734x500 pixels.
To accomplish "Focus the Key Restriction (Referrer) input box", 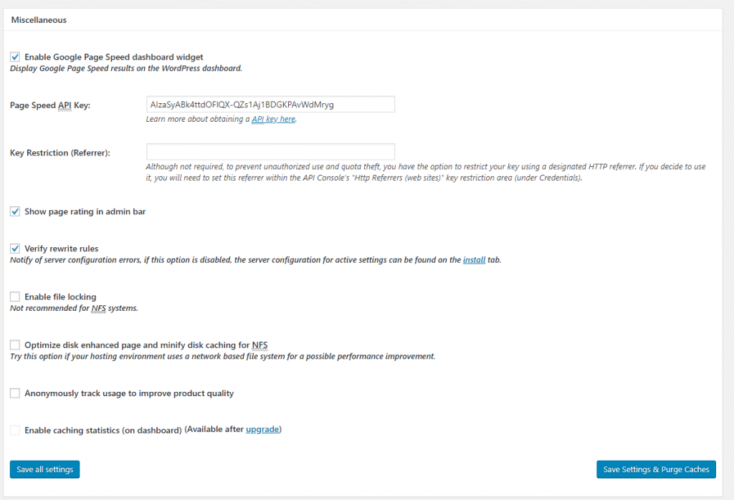I will coord(270,152).
